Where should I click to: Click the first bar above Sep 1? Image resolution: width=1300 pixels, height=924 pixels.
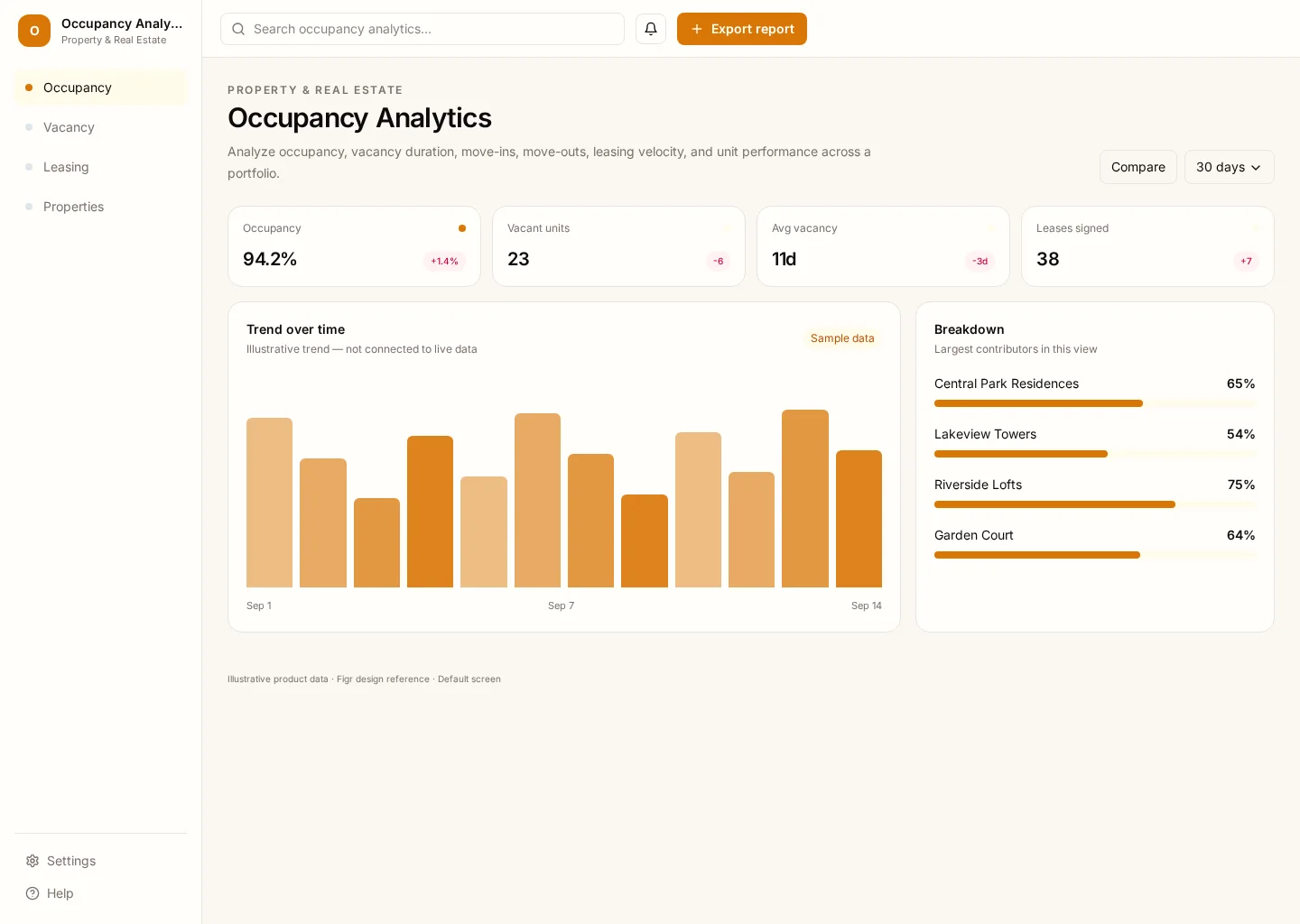click(269, 503)
